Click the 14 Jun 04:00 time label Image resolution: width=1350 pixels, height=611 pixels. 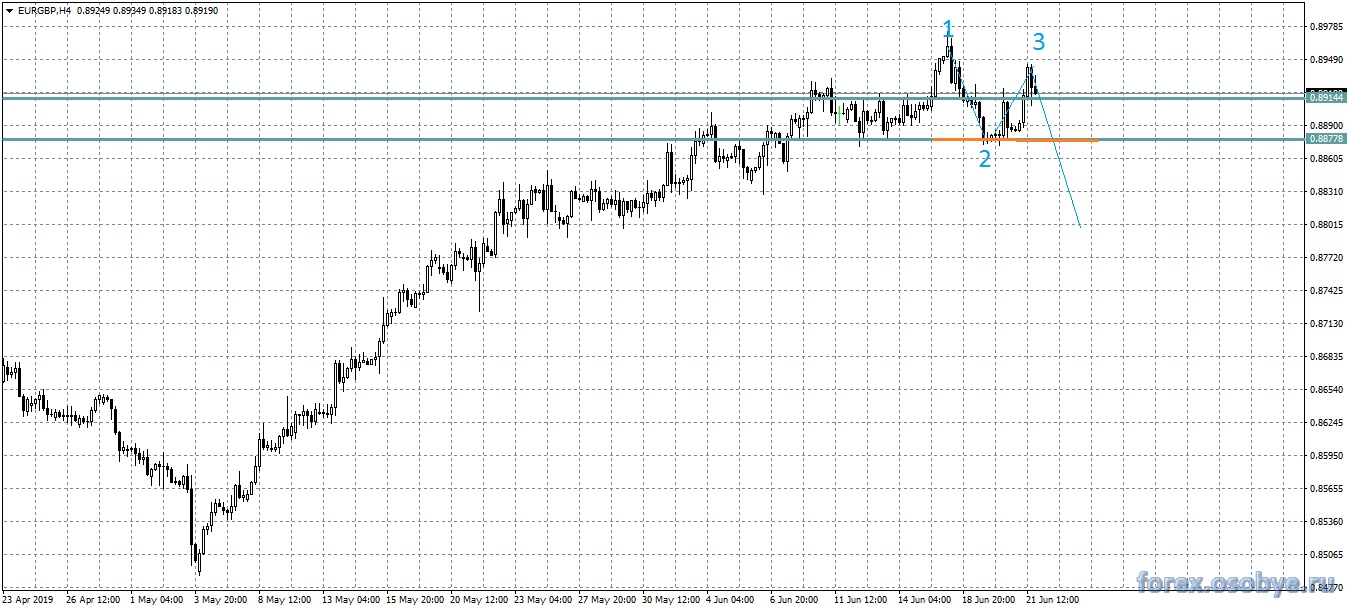[925, 601]
